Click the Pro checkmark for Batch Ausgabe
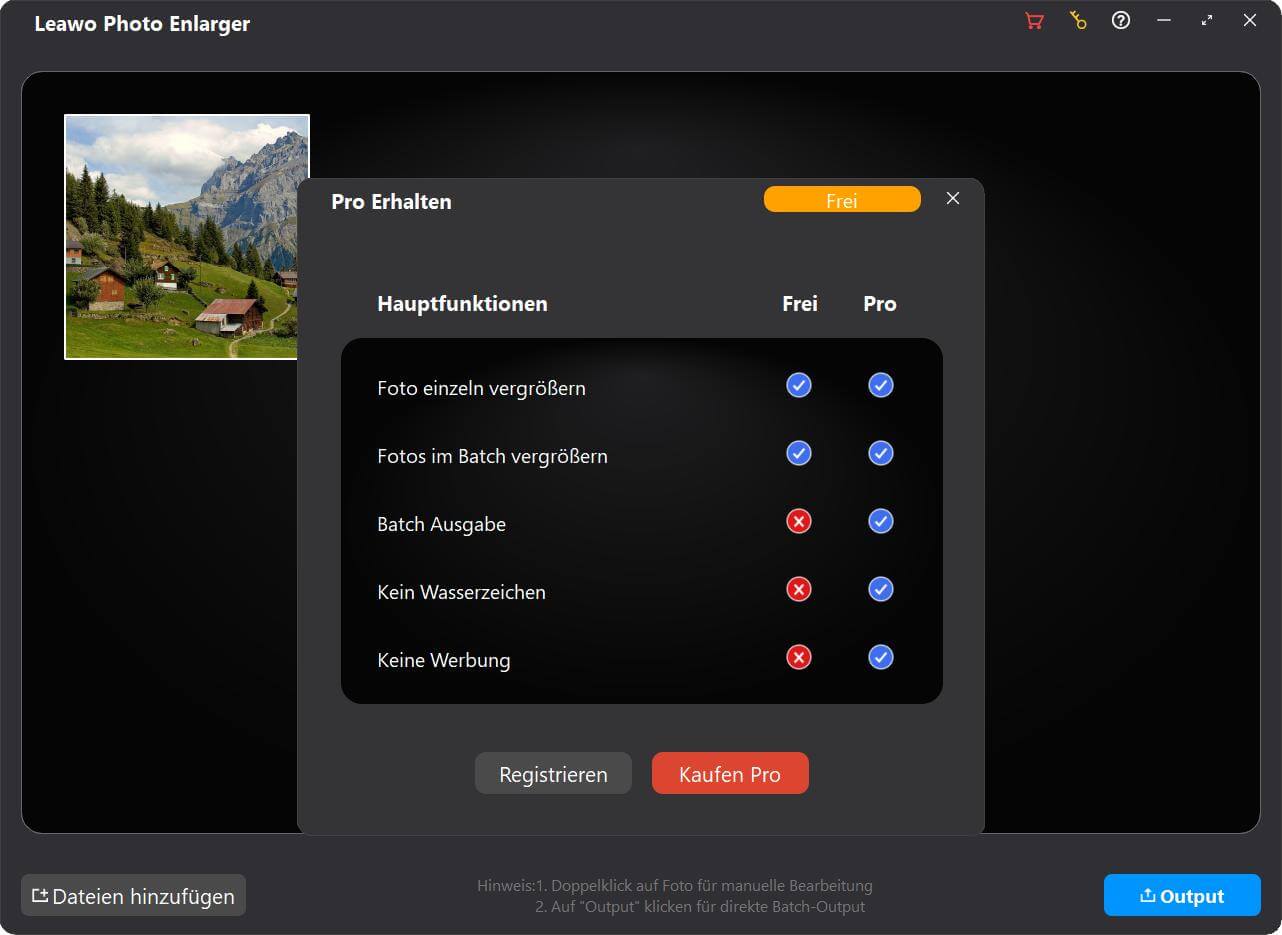The width and height of the screenshot is (1282, 935). (881, 521)
